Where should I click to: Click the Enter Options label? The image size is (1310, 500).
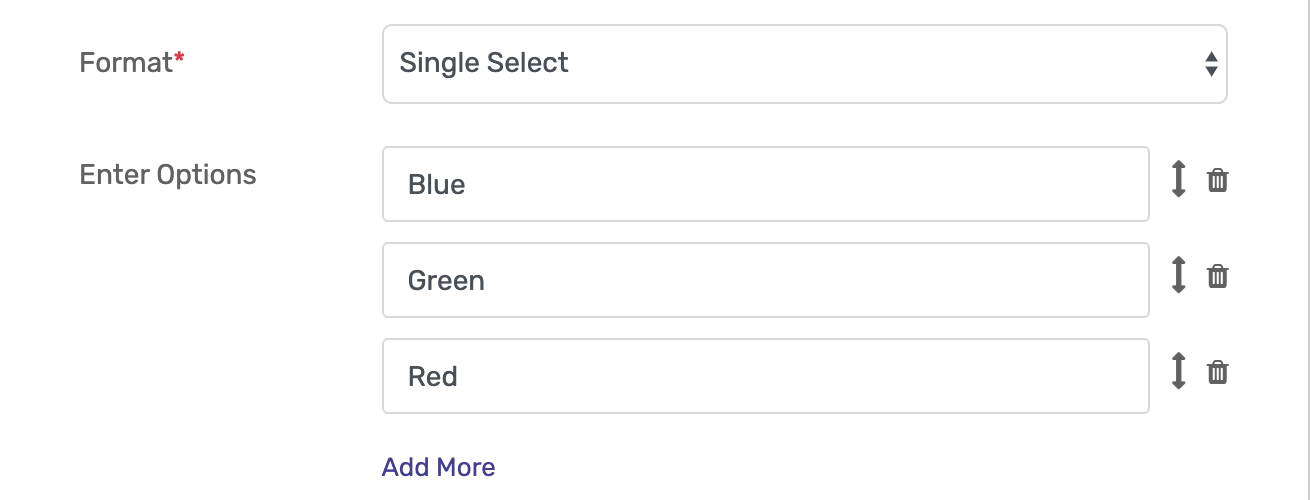[x=168, y=175]
